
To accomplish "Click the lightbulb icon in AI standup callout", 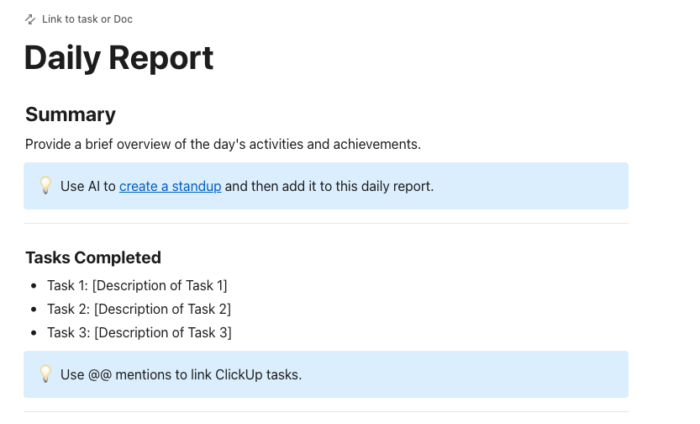I will tap(45, 186).
